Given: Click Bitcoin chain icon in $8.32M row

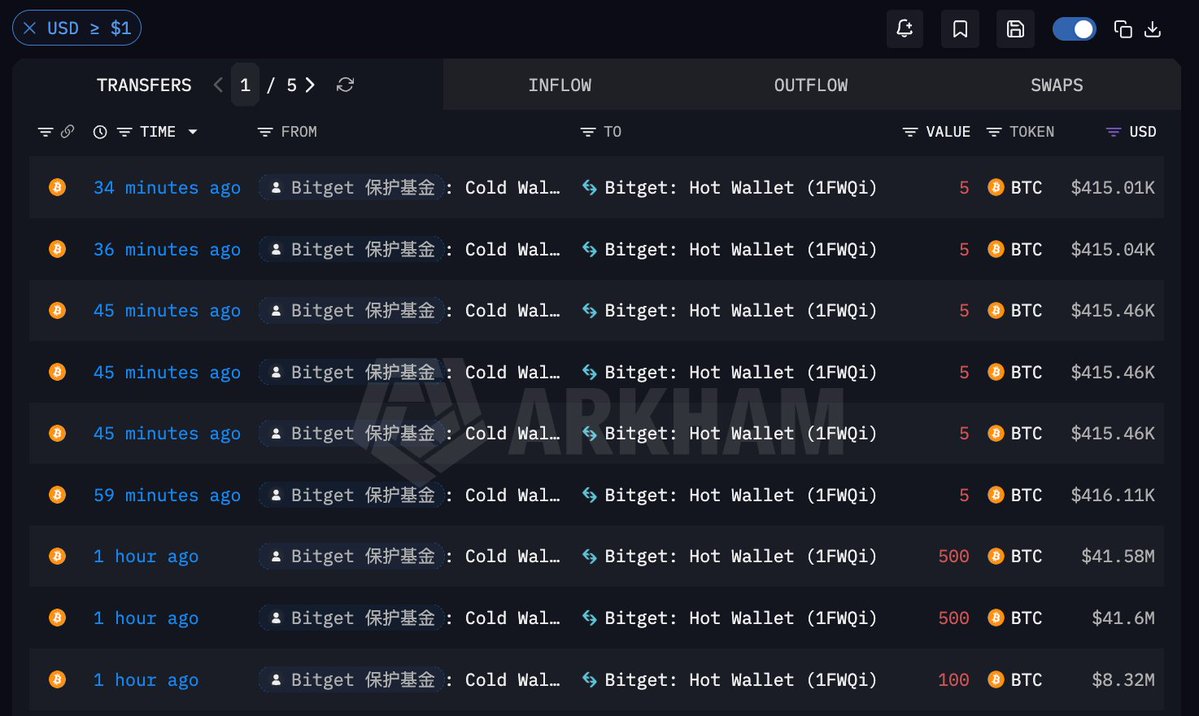Looking at the screenshot, I should coord(57,679).
